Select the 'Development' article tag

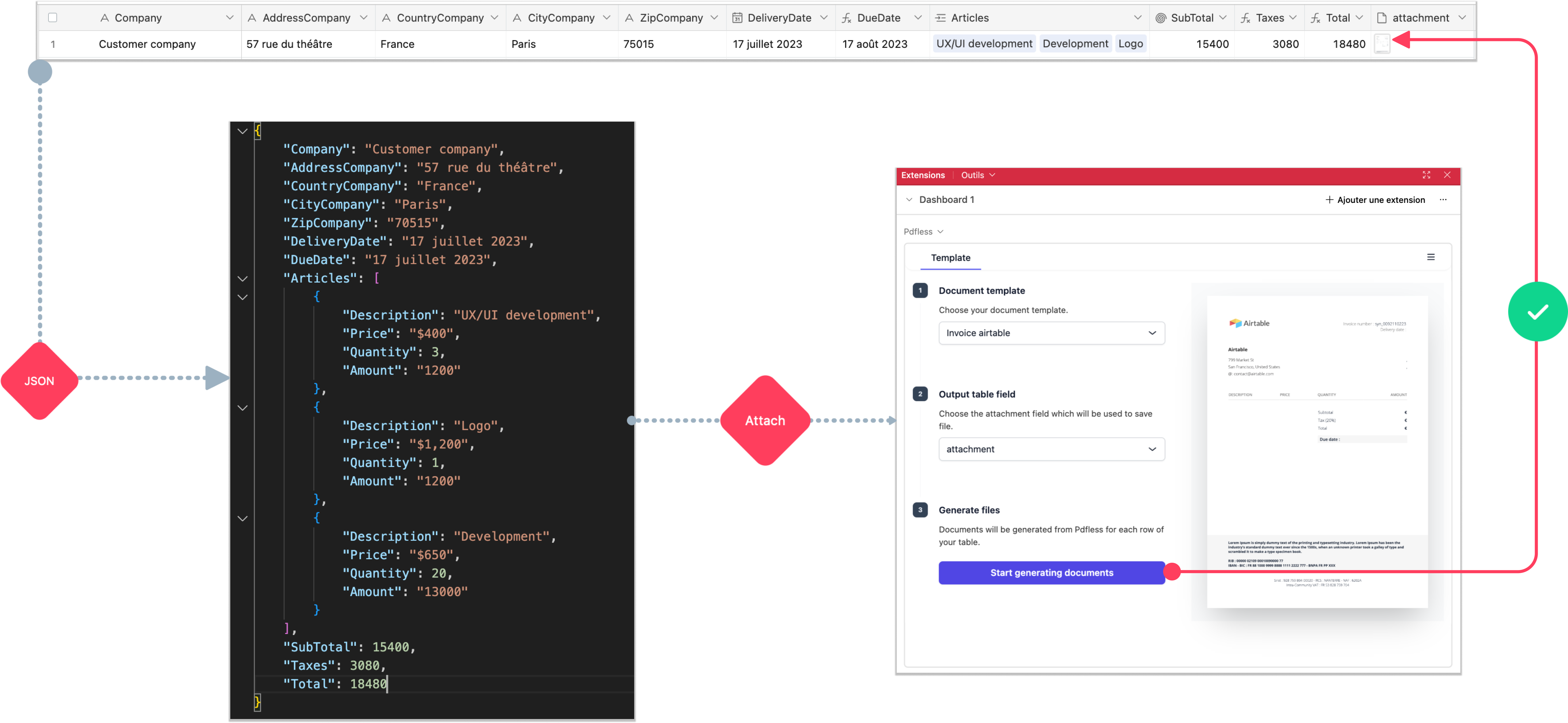[x=1075, y=43]
